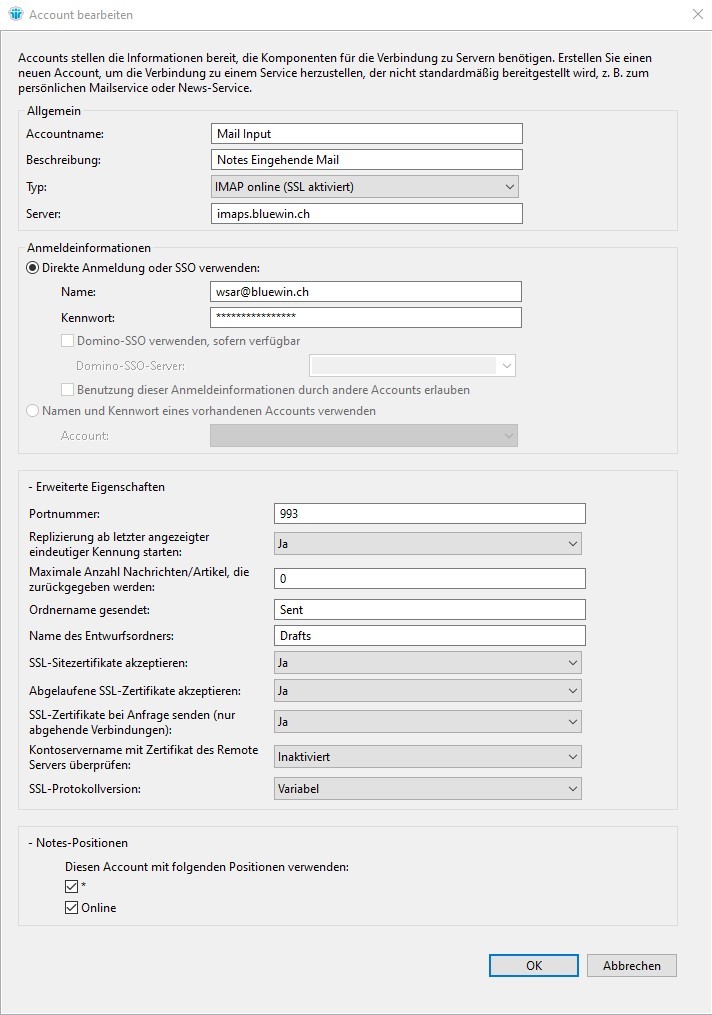Uncheck the Online position checkbox
The width and height of the screenshot is (712, 1015).
click(71, 908)
